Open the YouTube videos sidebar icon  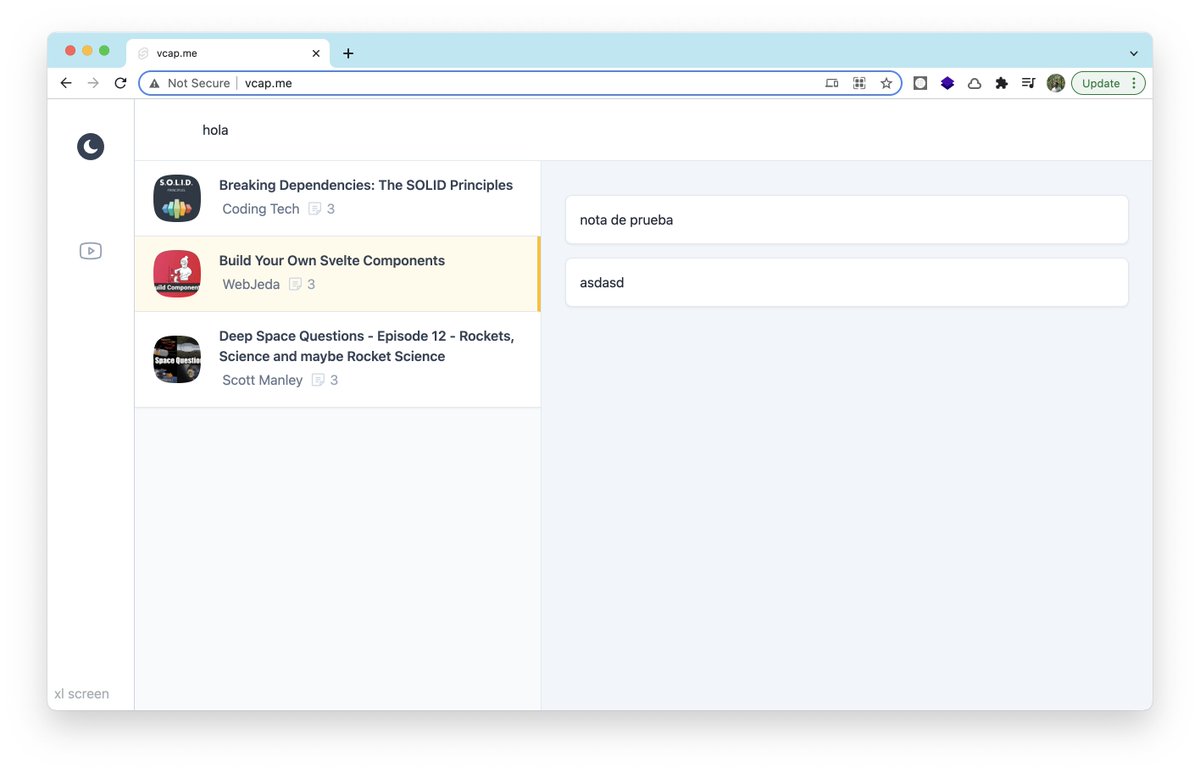91,251
